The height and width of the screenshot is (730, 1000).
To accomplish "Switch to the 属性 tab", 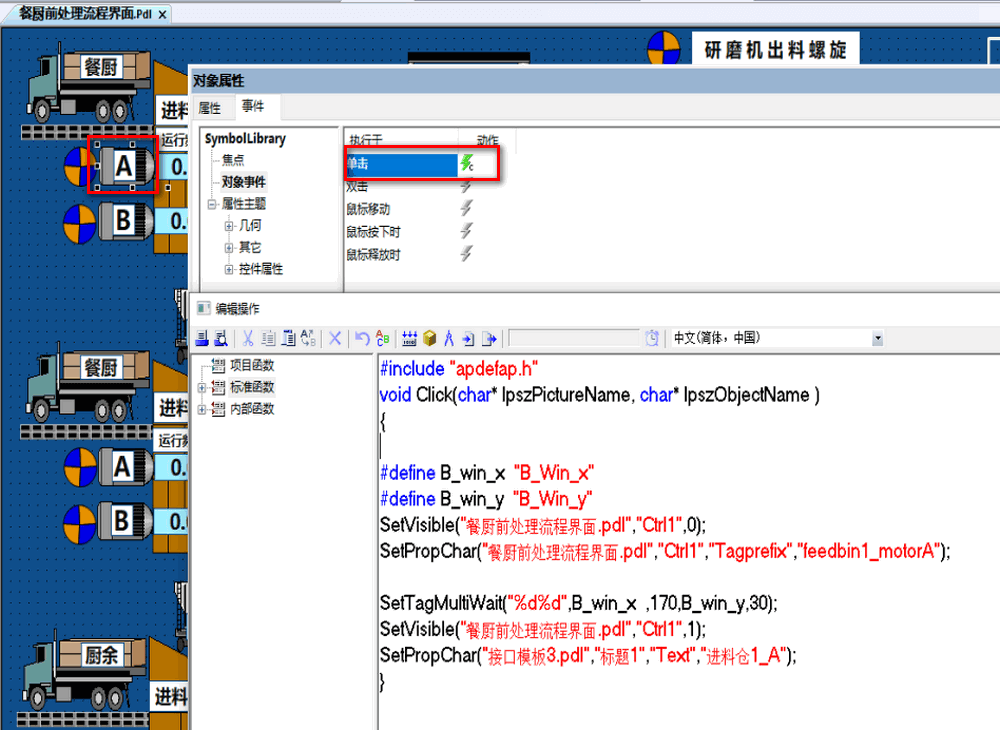I will tap(210, 108).
